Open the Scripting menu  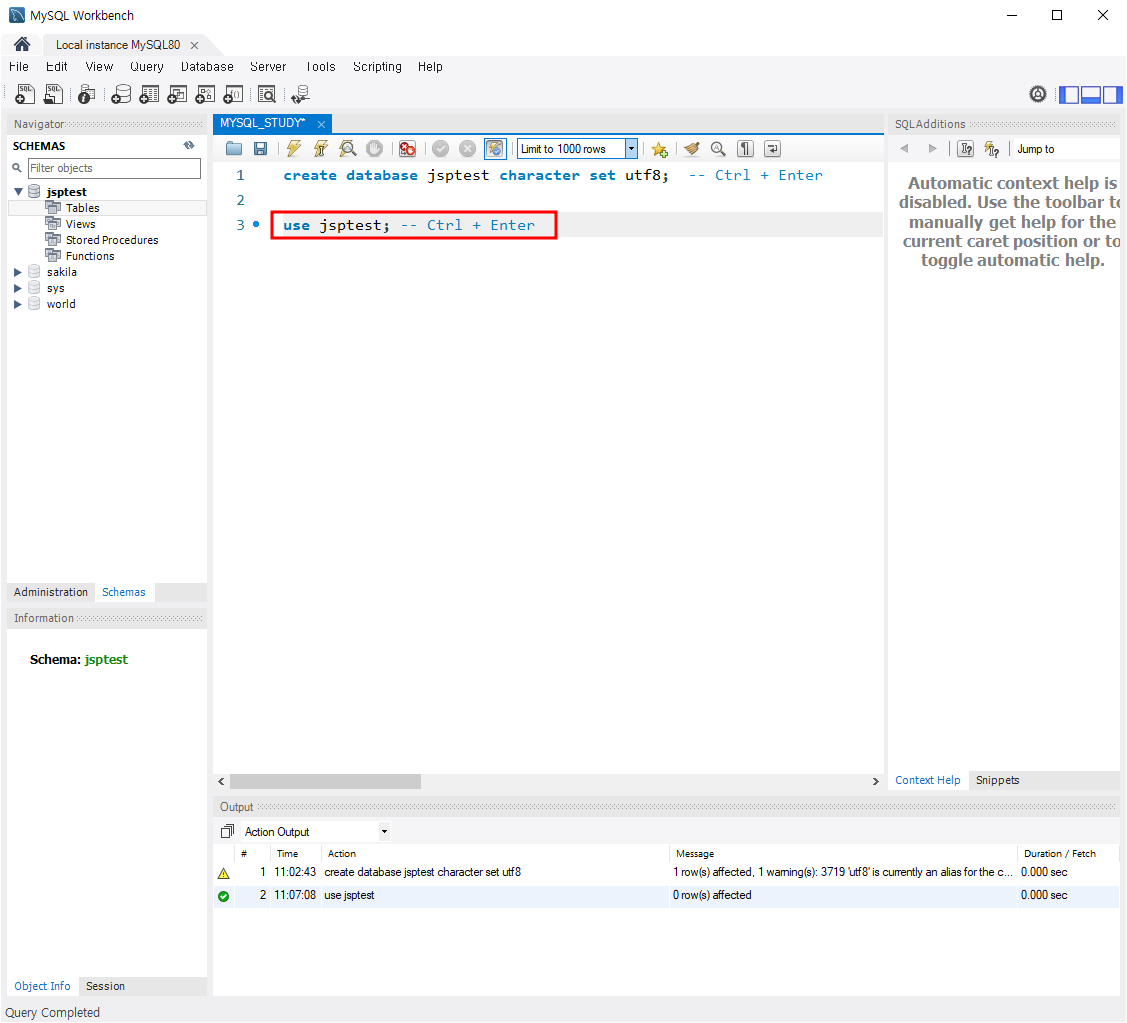pos(377,67)
